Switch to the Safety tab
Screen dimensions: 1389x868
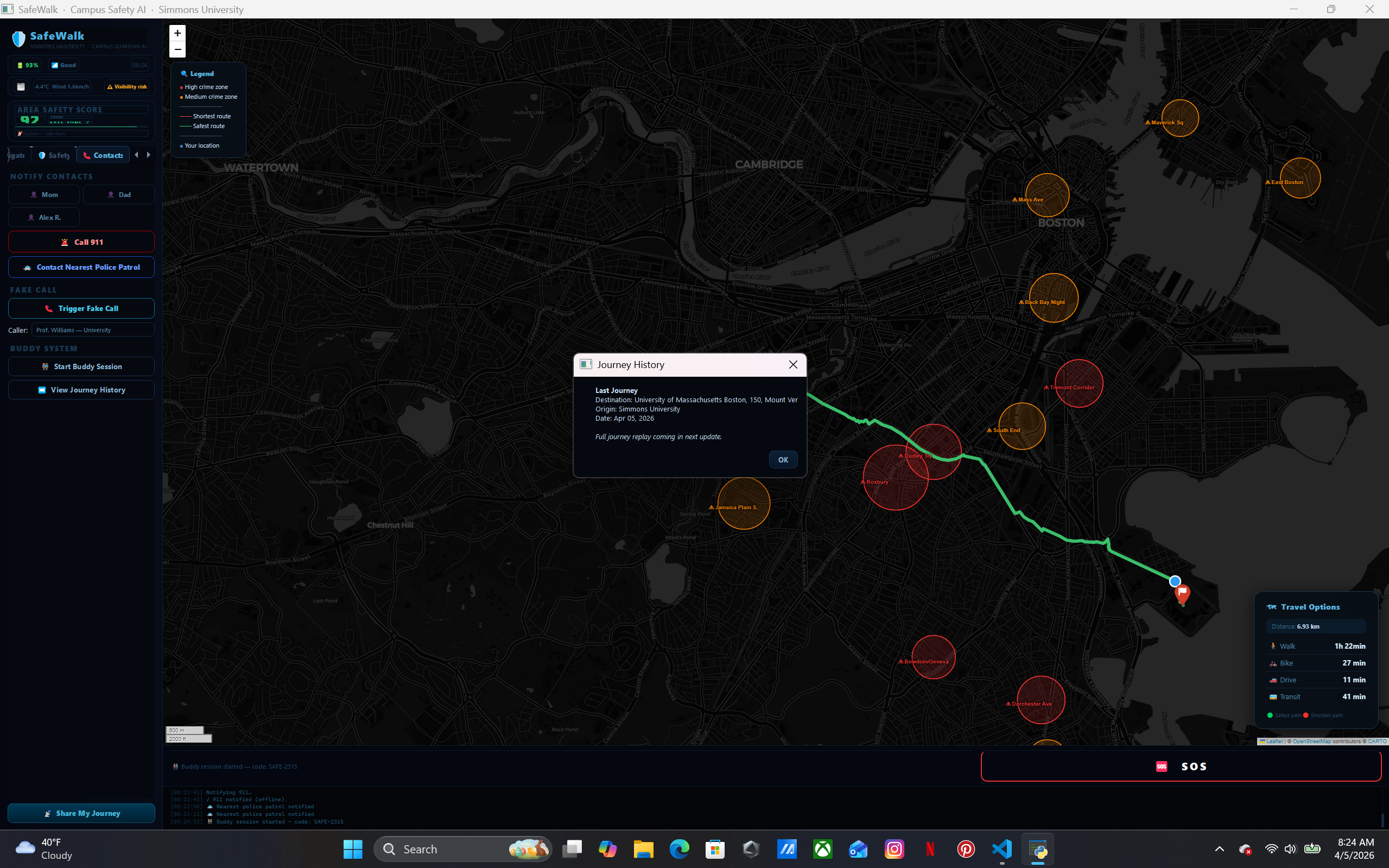54,156
